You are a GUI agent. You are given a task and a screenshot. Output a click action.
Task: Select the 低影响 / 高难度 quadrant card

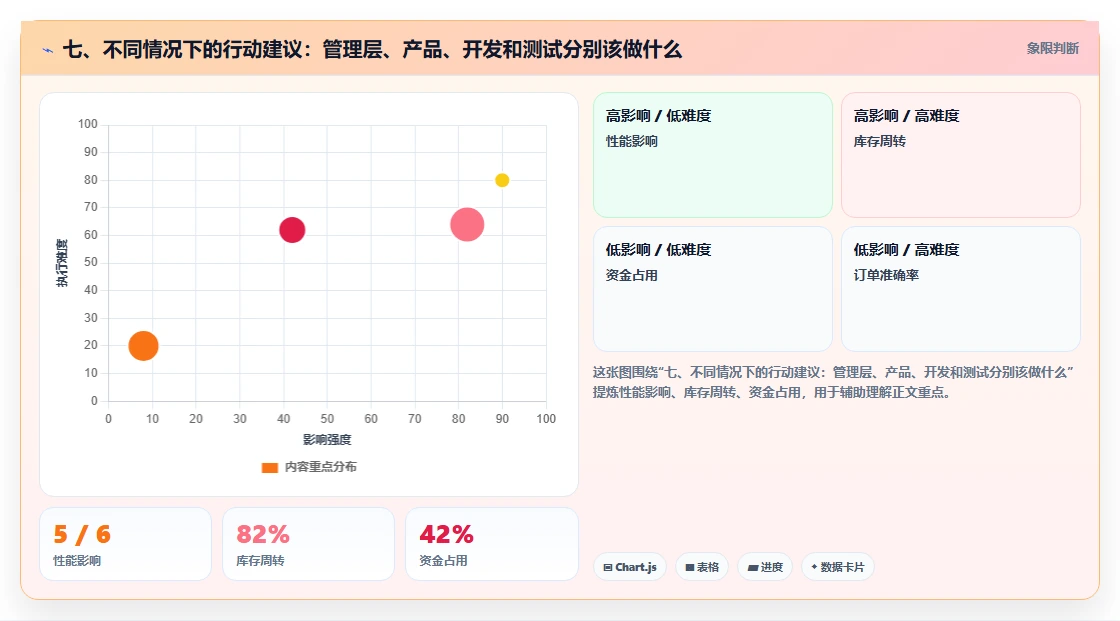[x=961, y=289]
